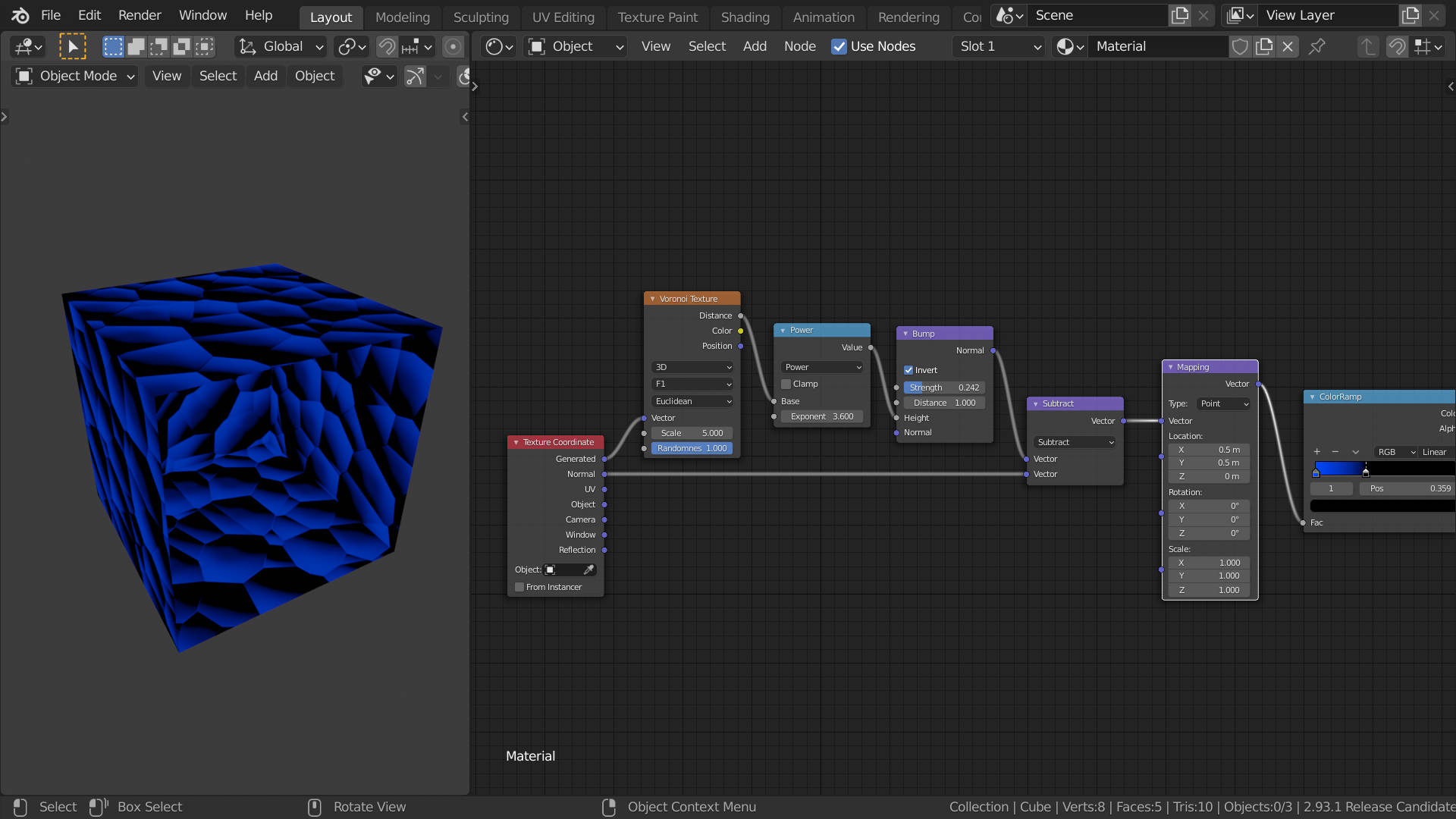Click the Material name field to rename
This screenshot has height=819, width=1456.
click(1158, 46)
